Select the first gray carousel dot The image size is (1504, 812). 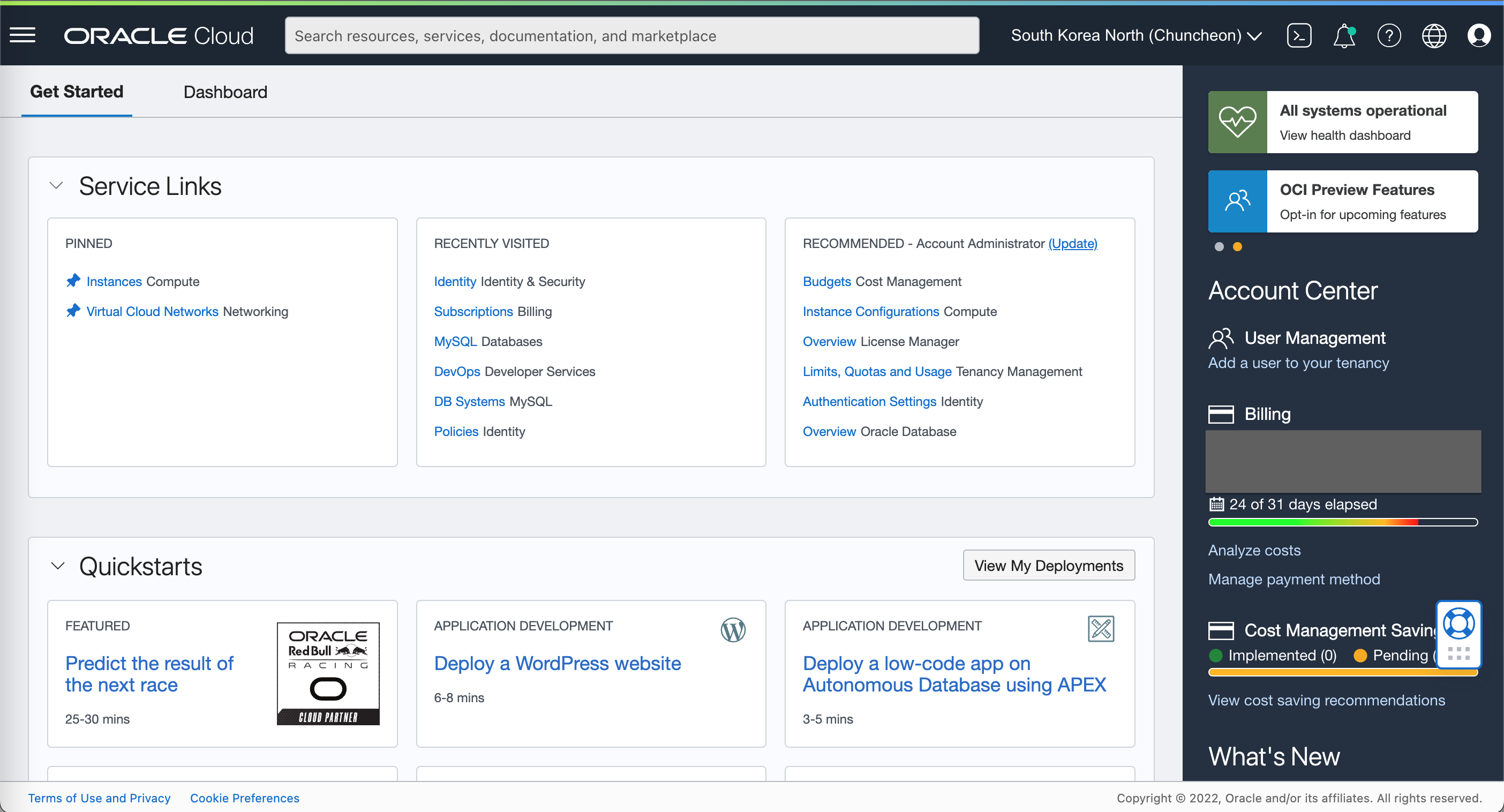[1219, 246]
